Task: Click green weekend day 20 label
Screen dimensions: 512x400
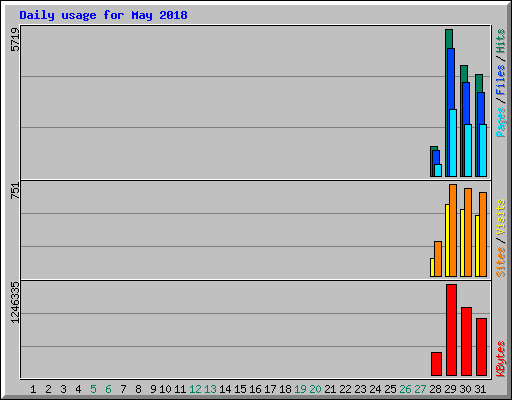Action: [x=315, y=389]
